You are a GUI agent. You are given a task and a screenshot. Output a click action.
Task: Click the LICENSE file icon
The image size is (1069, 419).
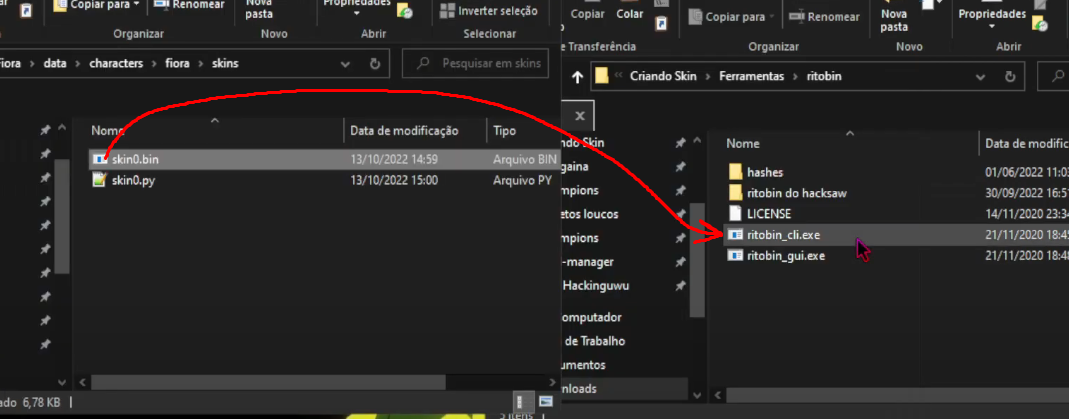[735, 214]
